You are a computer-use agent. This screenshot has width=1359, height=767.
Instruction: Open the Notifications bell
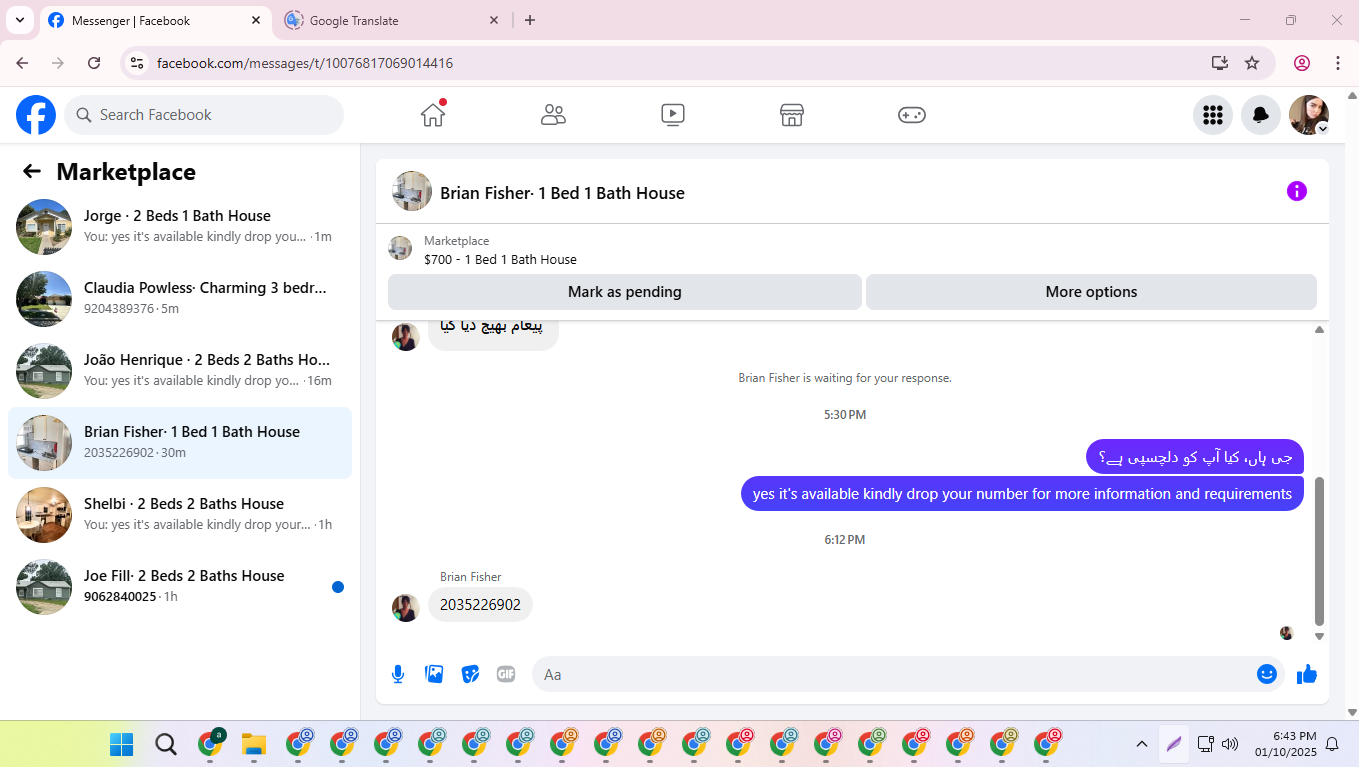pos(1261,115)
